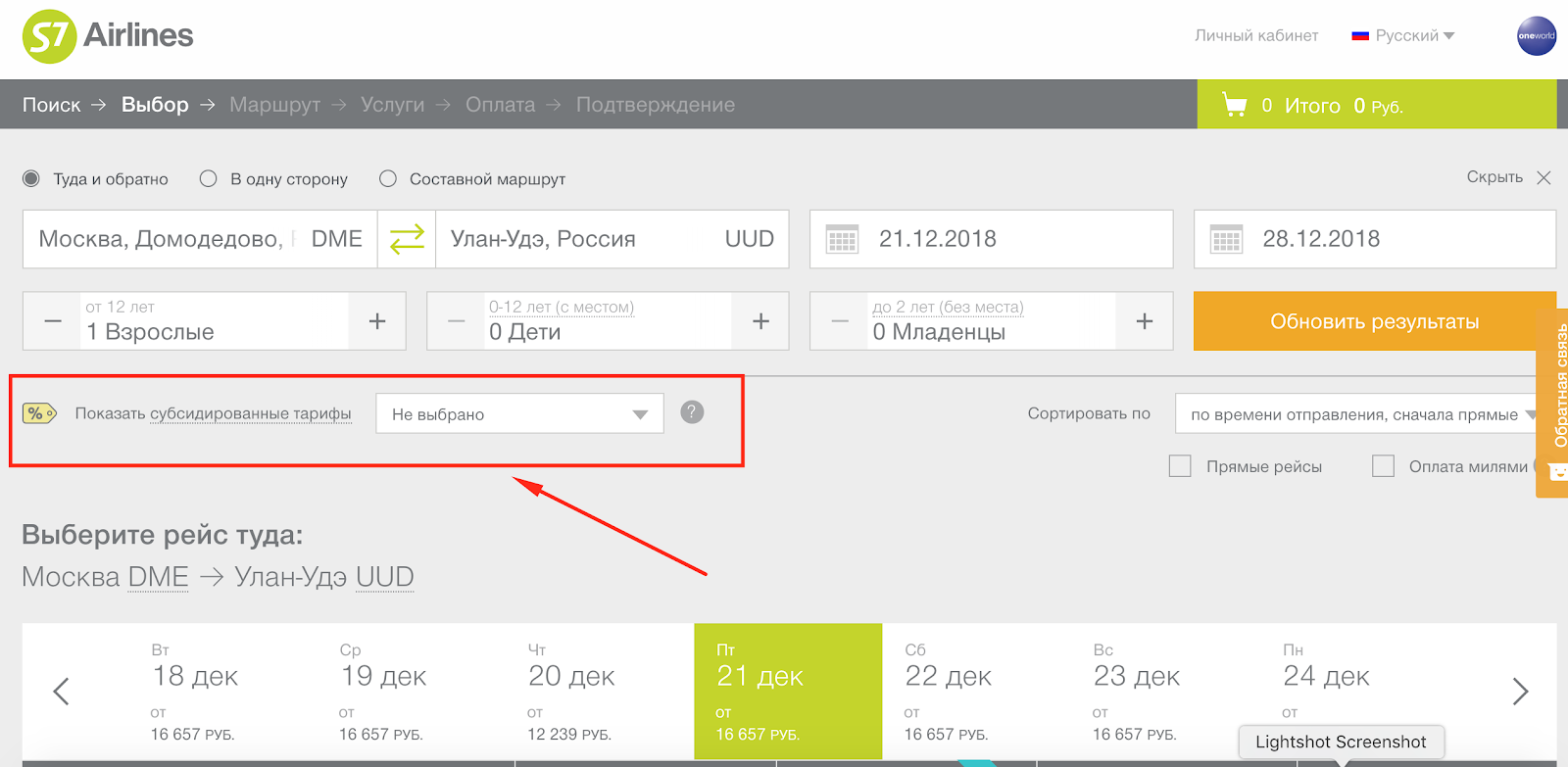The width and height of the screenshot is (1568, 767).
Task: Increase number of children
Action: [x=760, y=321]
